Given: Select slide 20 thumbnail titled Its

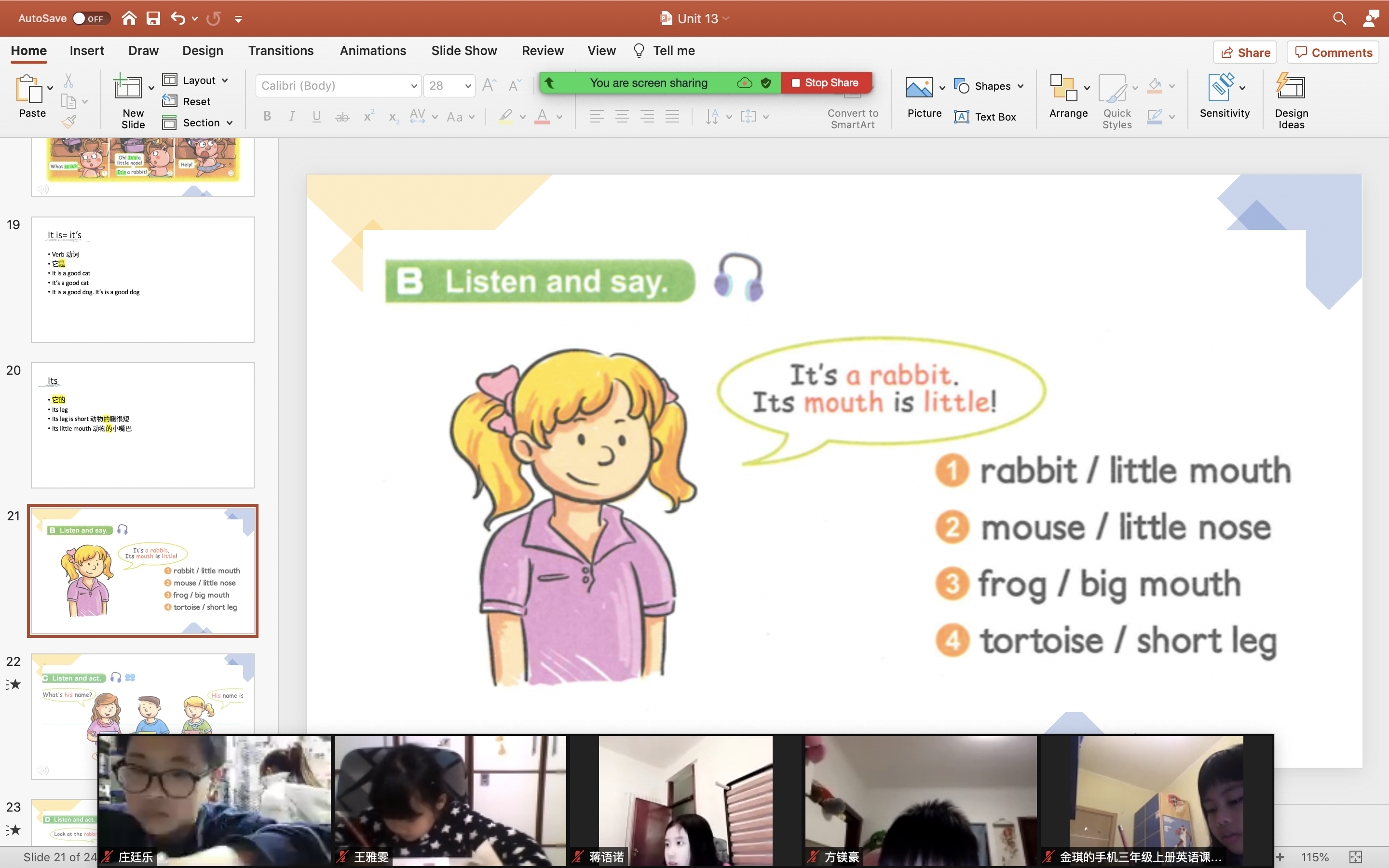Looking at the screenshot, I should [x=142, y=425].
